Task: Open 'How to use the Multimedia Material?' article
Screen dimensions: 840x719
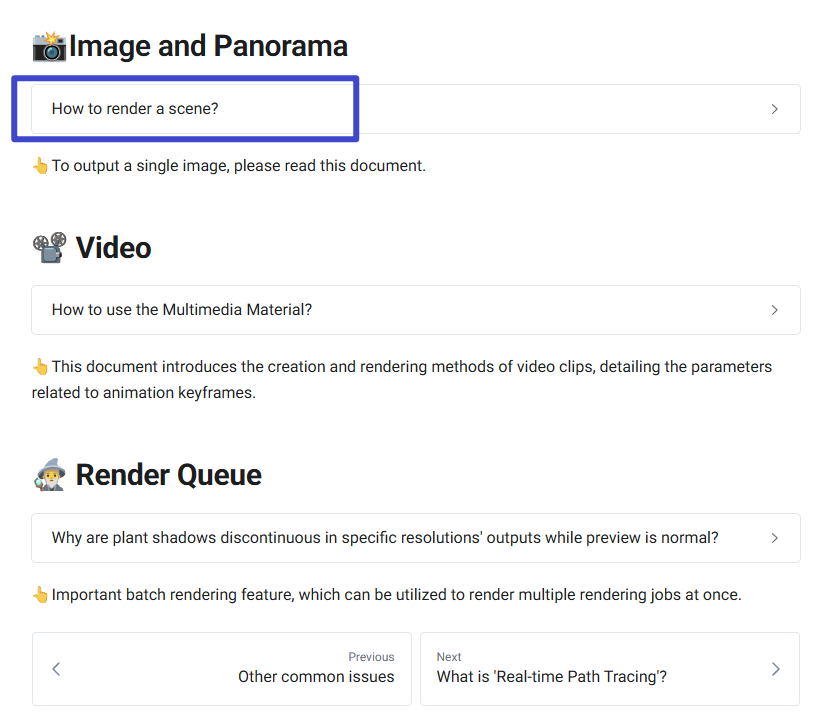Action: (x=182, y=310)
